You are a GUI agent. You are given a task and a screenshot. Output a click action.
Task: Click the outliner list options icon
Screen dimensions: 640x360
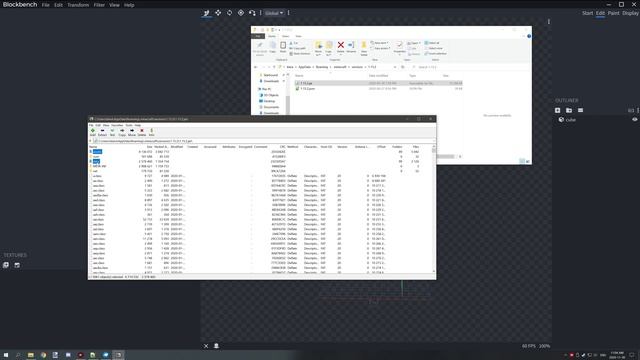point(580,110)
